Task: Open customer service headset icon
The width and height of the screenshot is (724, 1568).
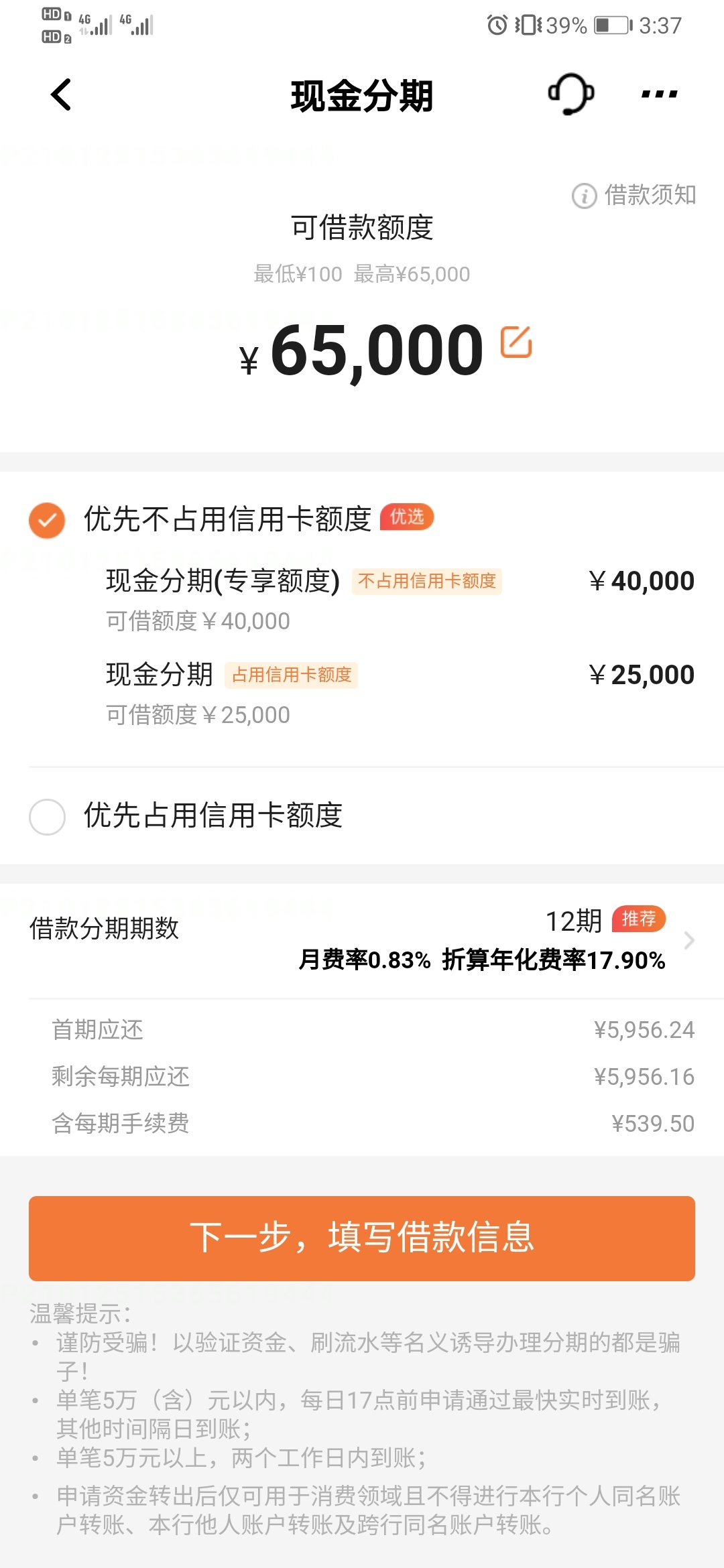Action: (570, 94)
